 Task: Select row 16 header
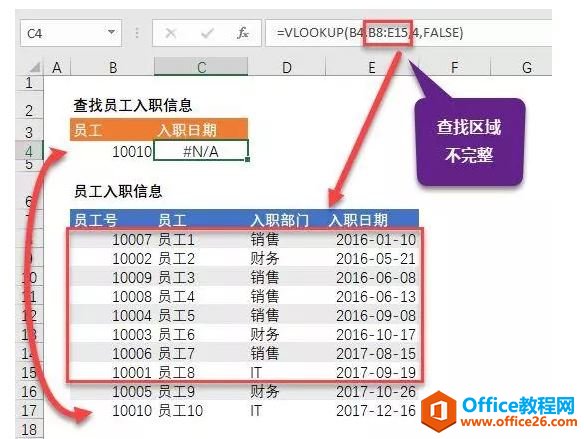pos(29,392)
